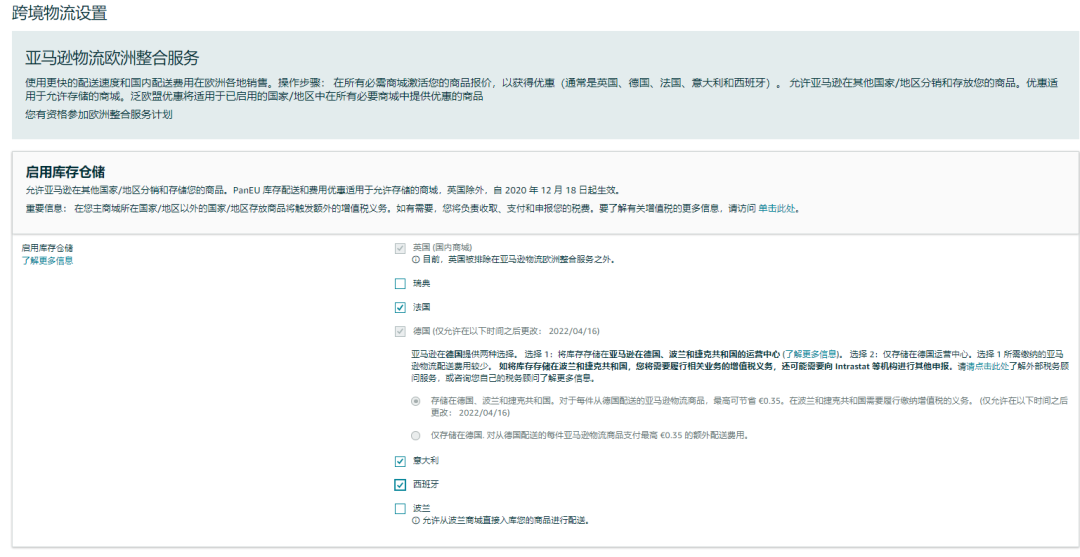1080x557 pixels.
Task: Click info icon beside Poland inbound note
Action: [415, 521]
